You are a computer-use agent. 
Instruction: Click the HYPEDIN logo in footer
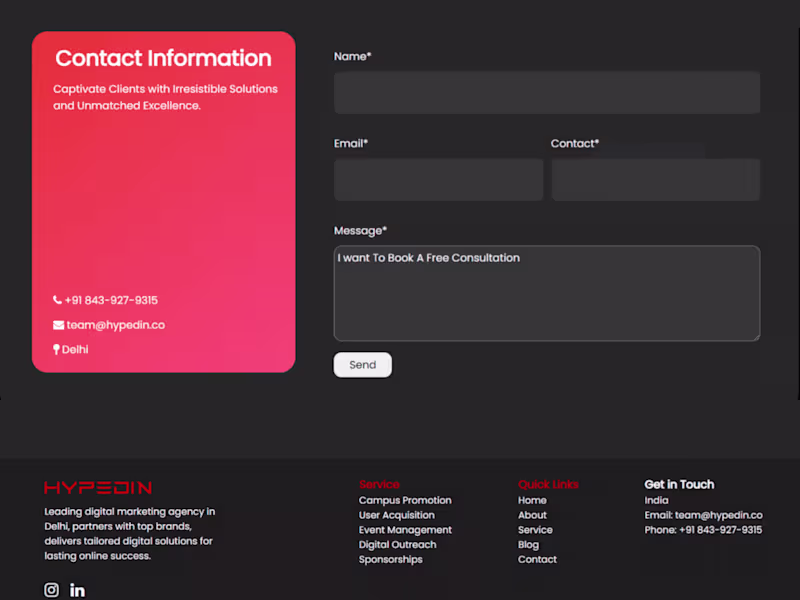(98, 488)
